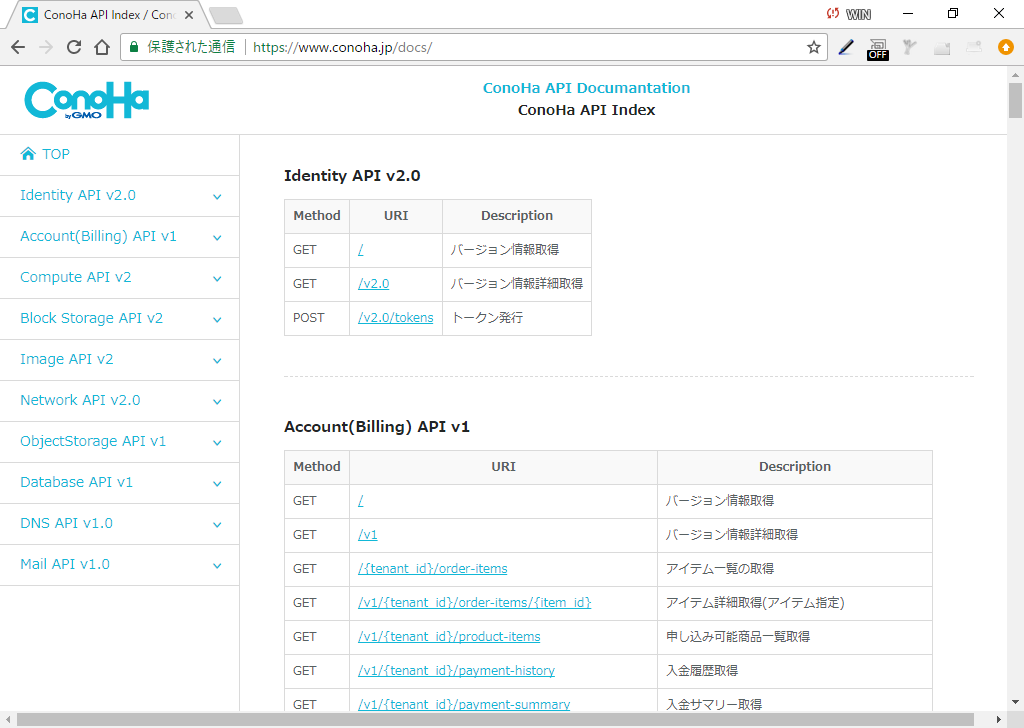The height and width of the screenshot is (728, 1024).
Task: Expand ObjectStorage API v1 sidebar section
Action: coord(120,442)
